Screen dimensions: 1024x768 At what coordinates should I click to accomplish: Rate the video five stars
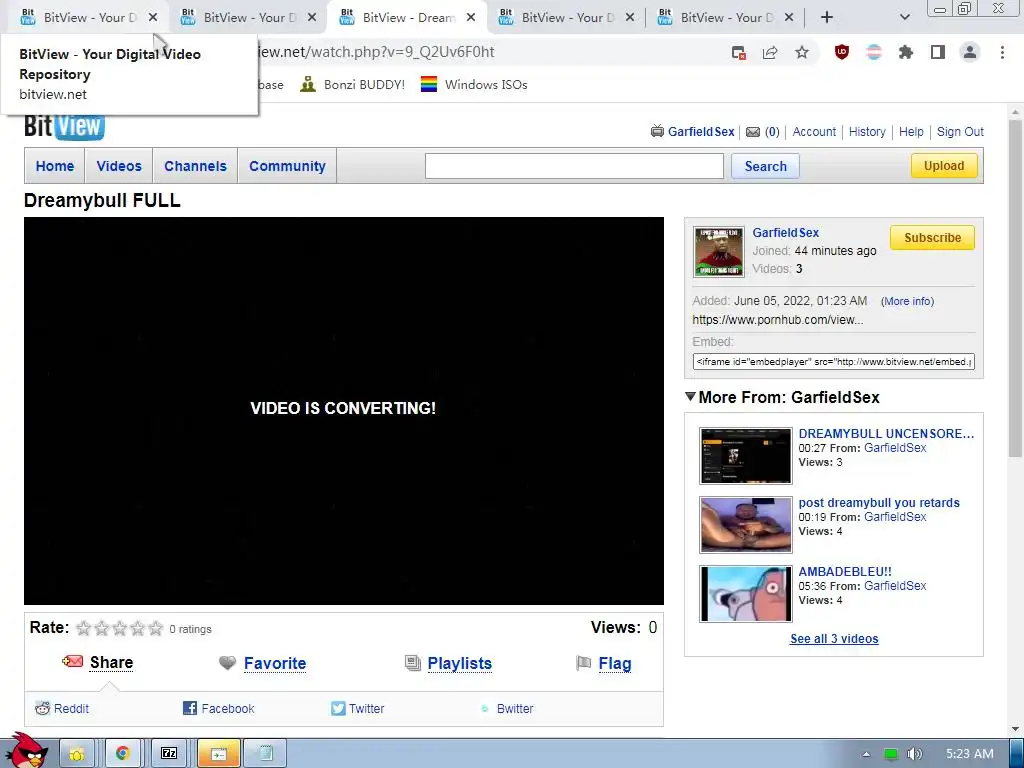click(x=155, y=628)
